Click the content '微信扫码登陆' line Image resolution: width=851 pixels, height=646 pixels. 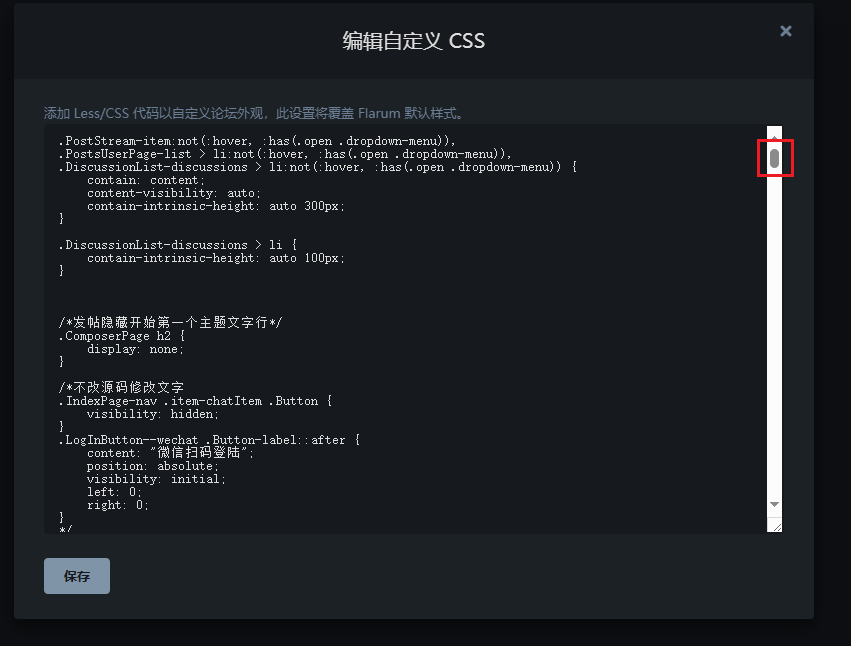point(170,453)
